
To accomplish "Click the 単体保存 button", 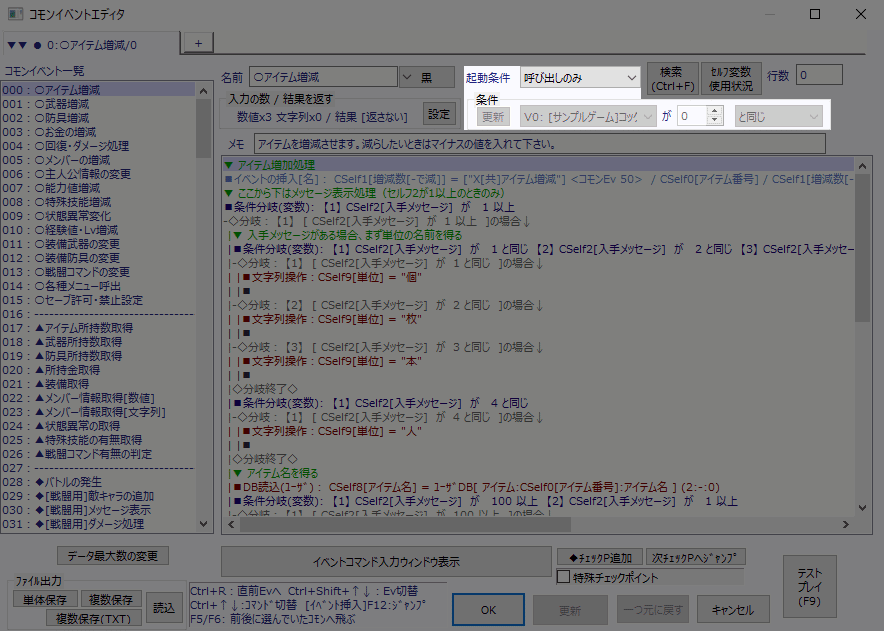I will tap(45, 600).
